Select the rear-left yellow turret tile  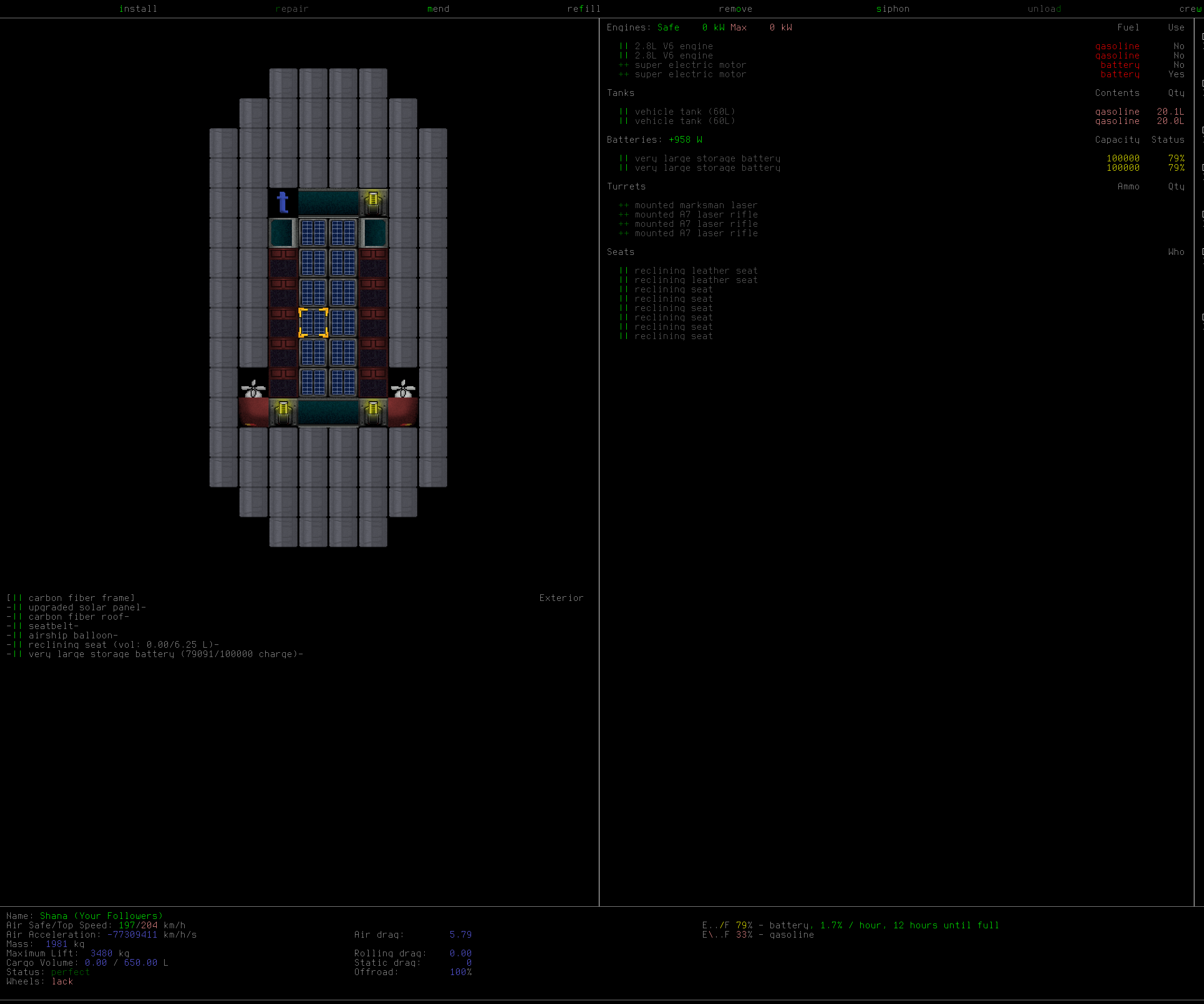(283, 412)
